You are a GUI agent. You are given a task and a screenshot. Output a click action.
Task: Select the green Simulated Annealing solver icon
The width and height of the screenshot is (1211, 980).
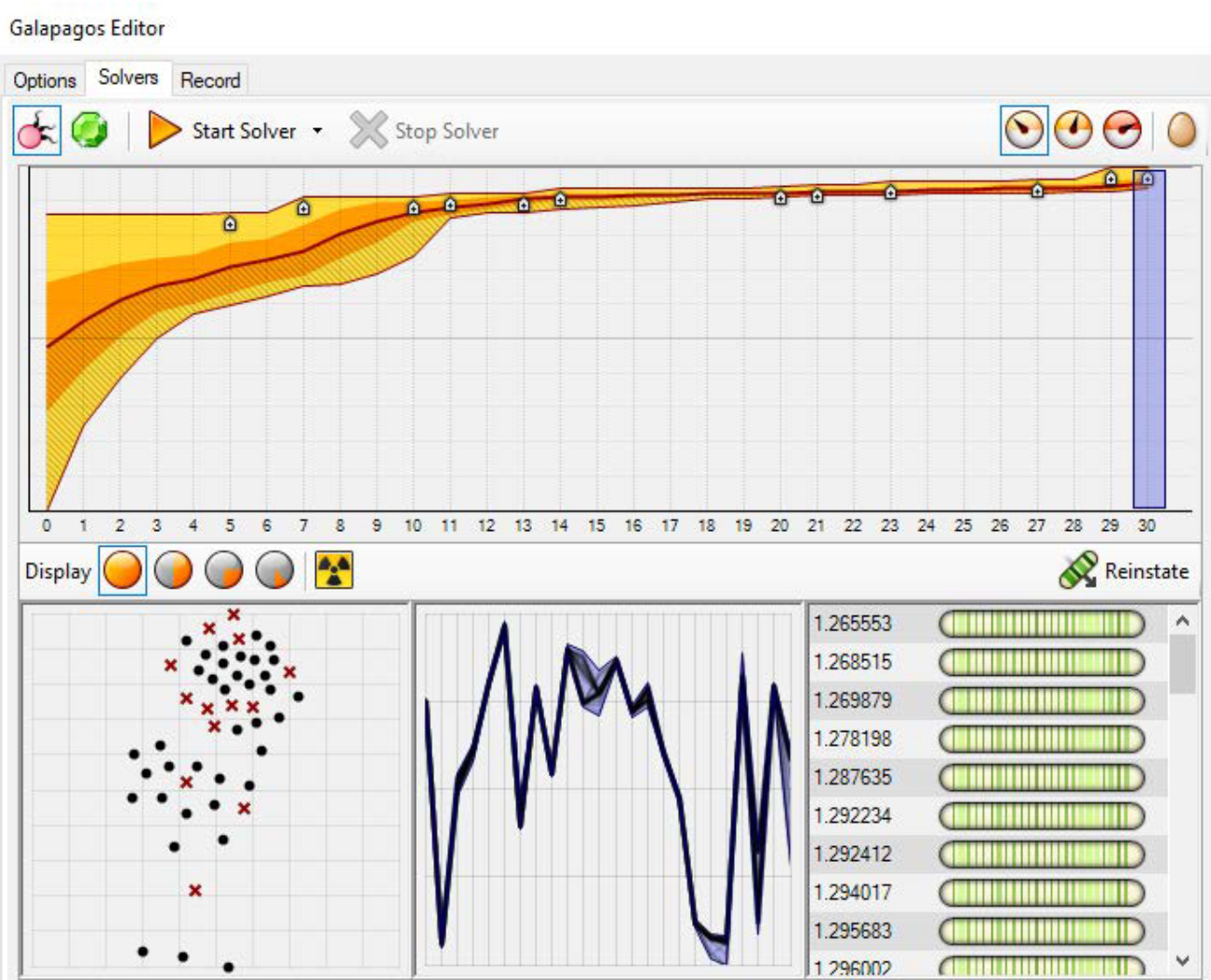(89, 130)
